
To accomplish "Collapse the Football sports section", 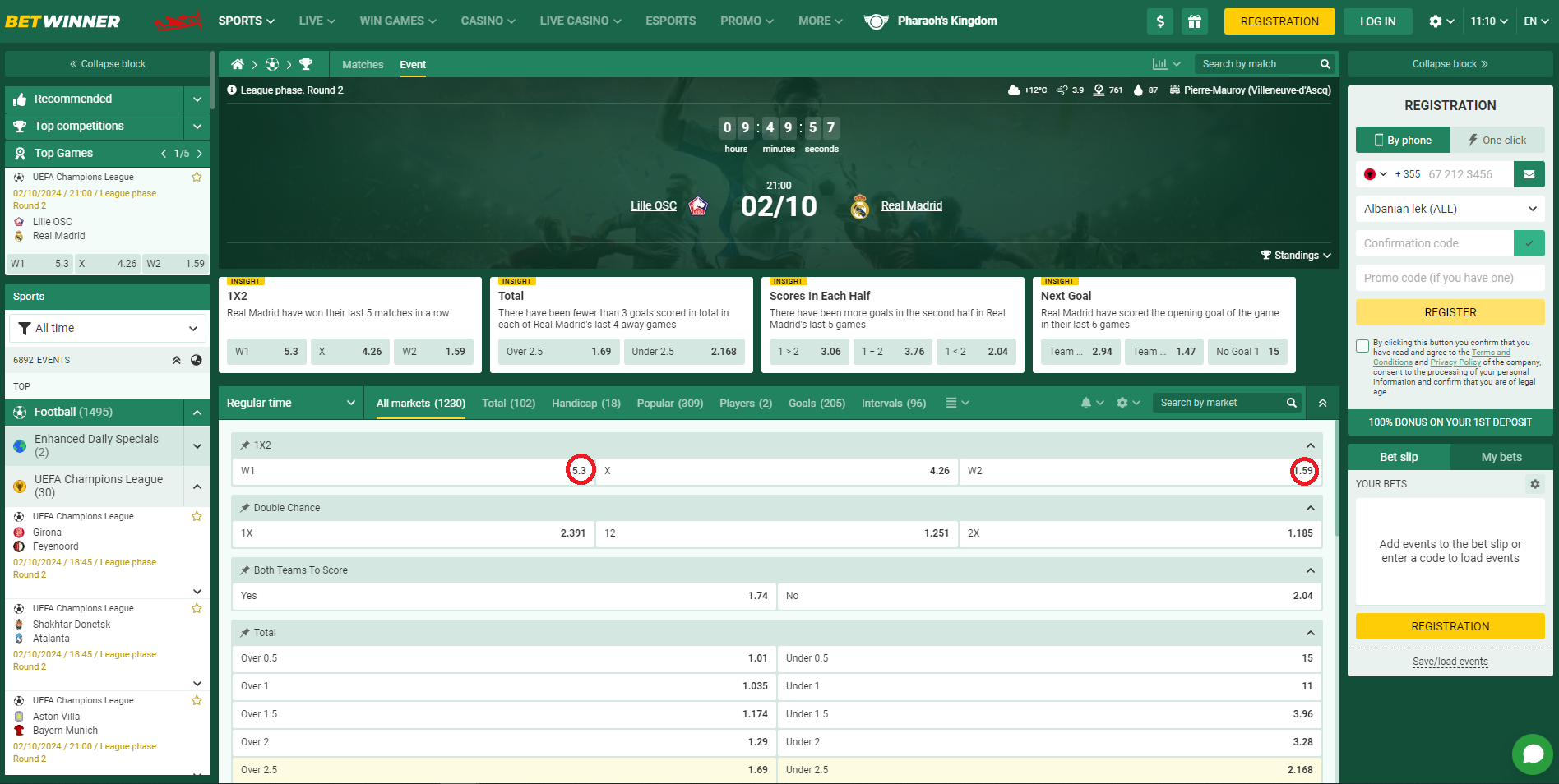I will (x=197, y=412).
